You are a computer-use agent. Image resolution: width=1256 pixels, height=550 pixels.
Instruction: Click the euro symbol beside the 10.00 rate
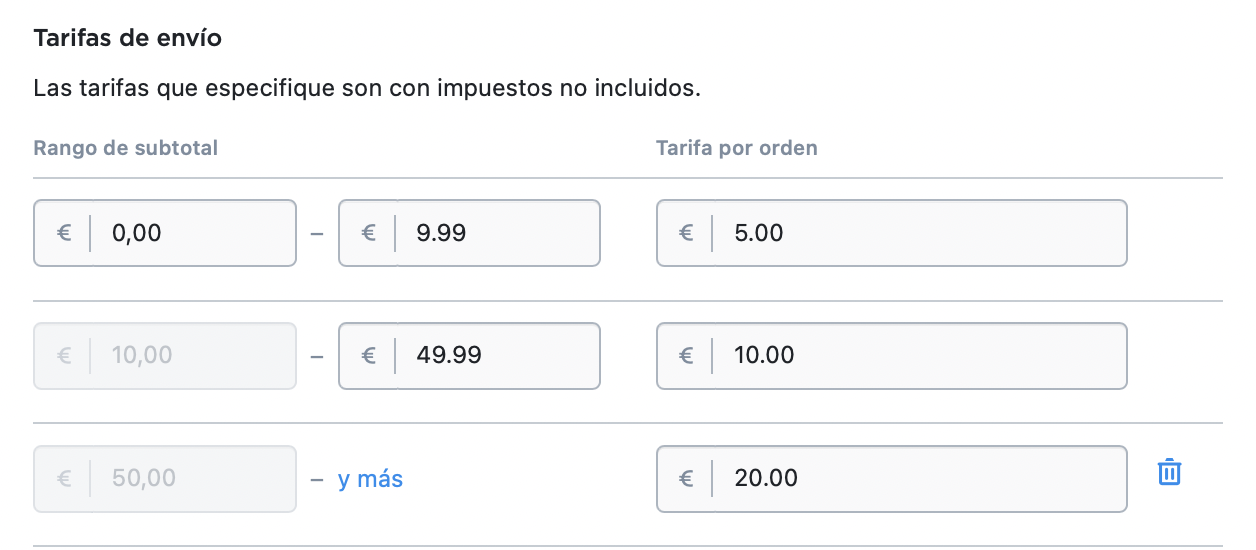pyautogui.click(x=686, y=355)
